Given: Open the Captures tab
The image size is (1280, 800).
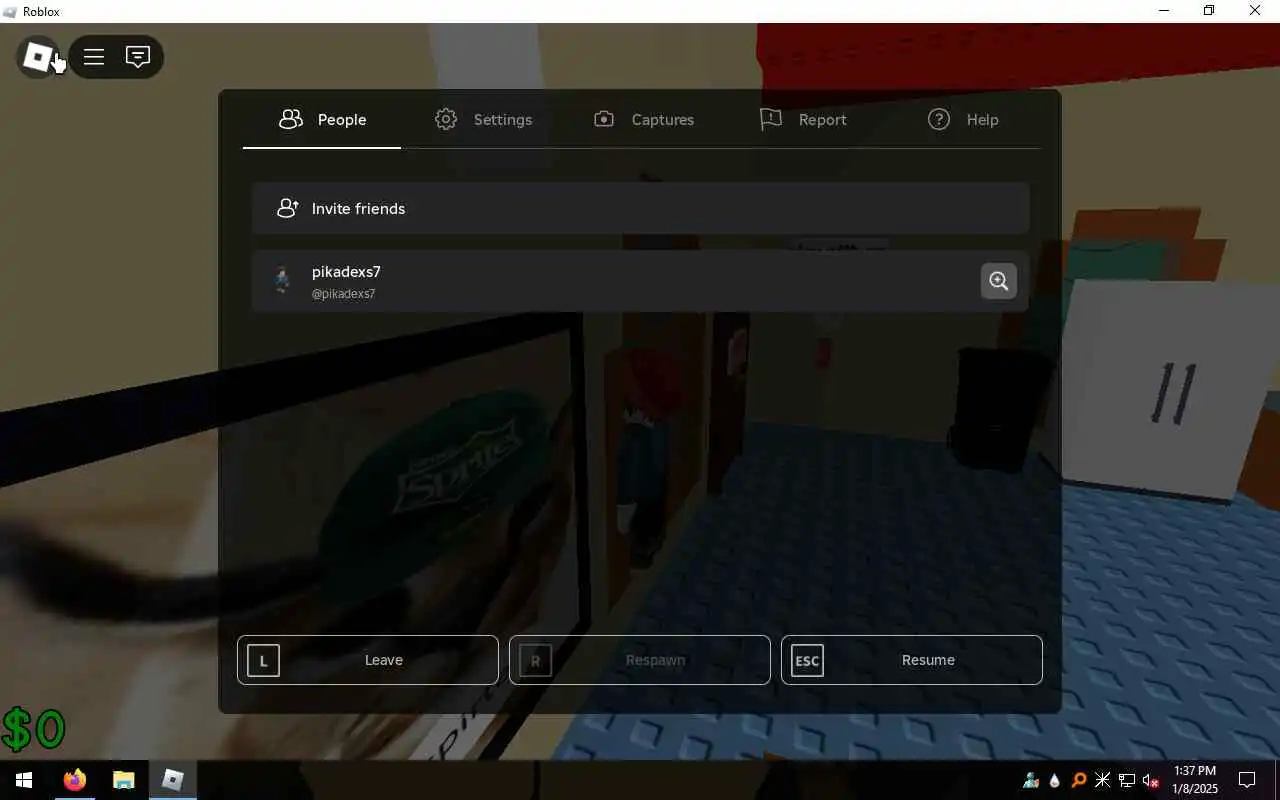Looking at the screenshot, I should 643,120.
